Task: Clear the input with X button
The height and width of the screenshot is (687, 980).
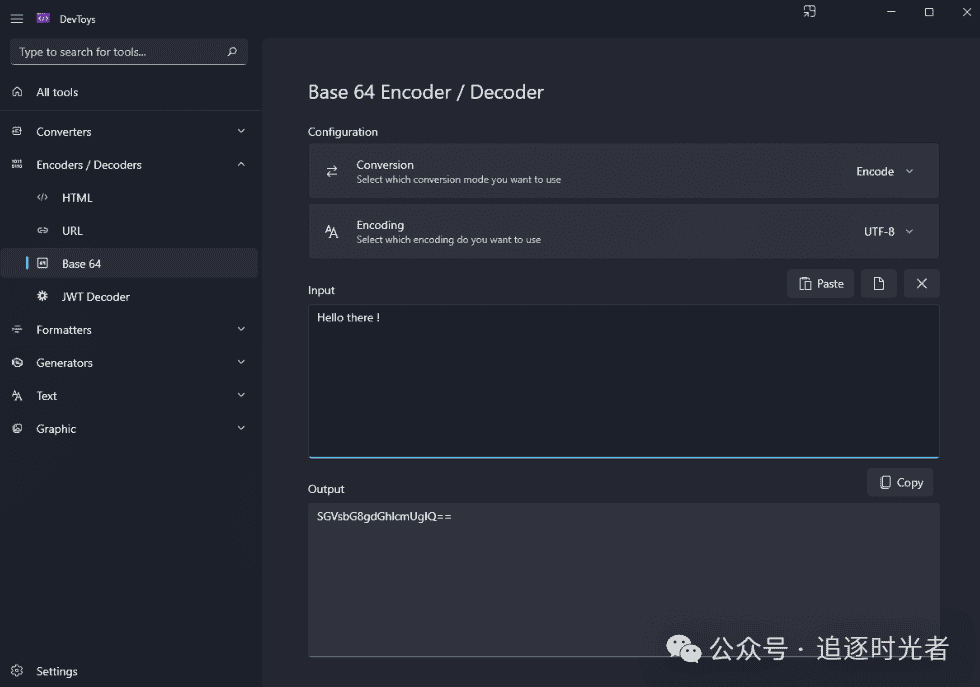Action: [921, 284]
